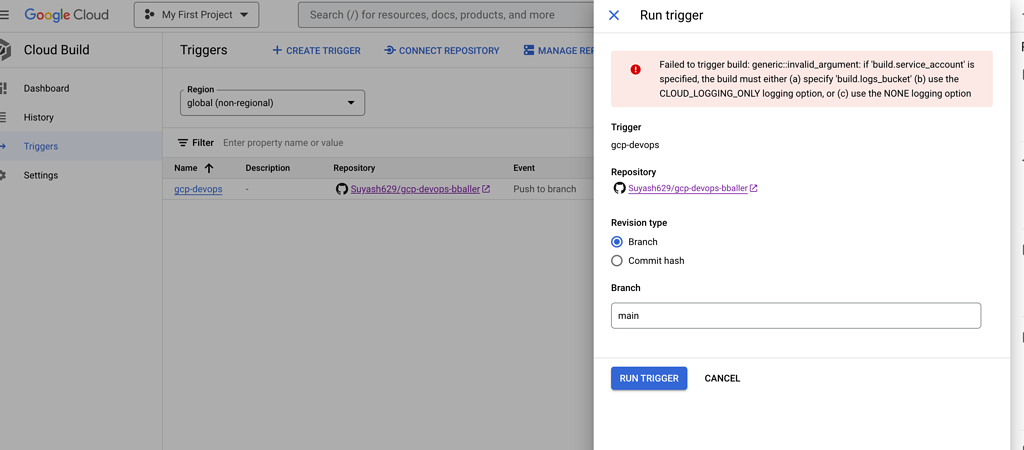The width and height of the screenshot is (1024, 450).
Task: Click the RUN TRIGGER button
Action: [x=649, y=378]
